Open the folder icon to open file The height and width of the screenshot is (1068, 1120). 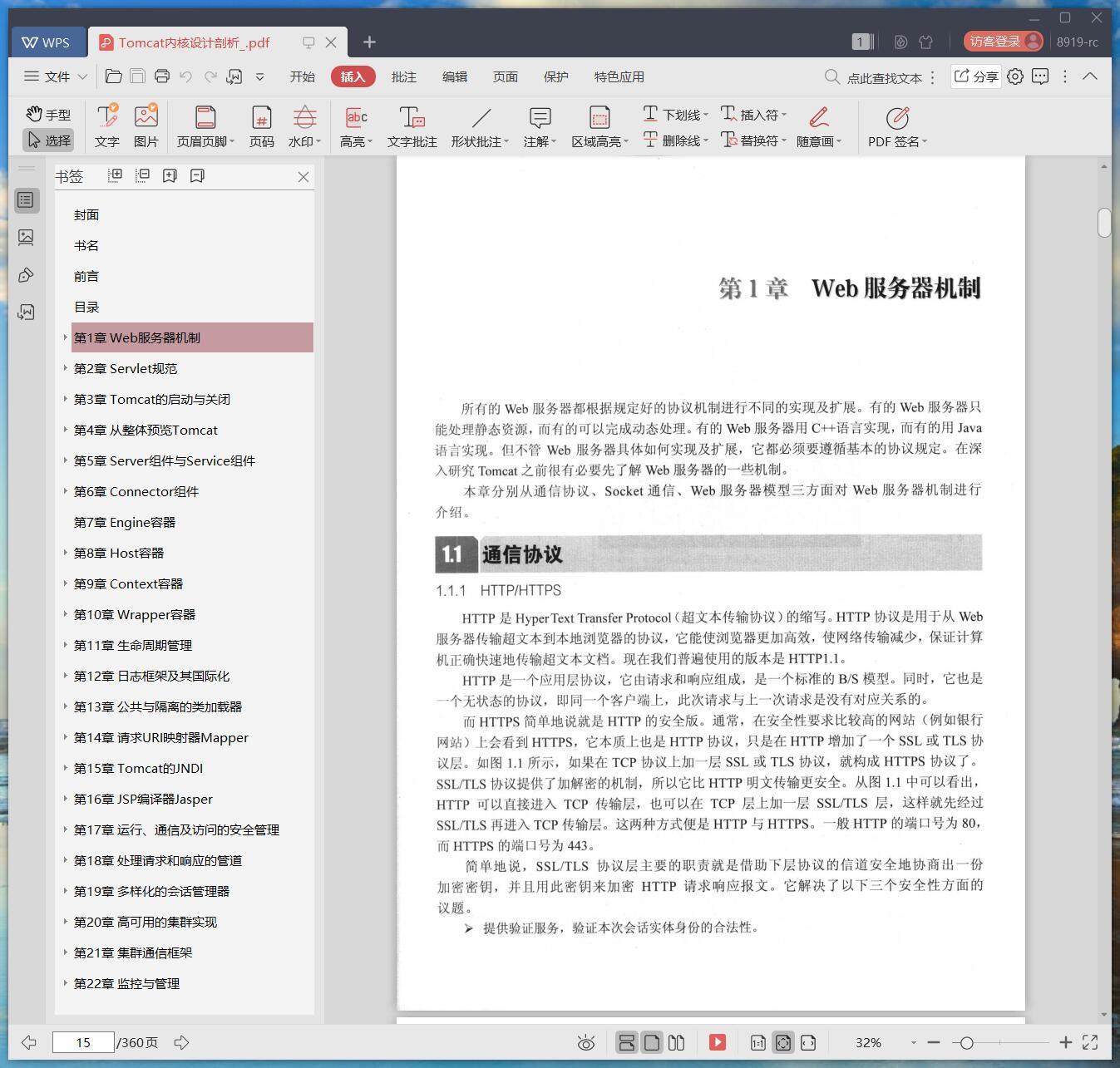[x=114, y=76]
